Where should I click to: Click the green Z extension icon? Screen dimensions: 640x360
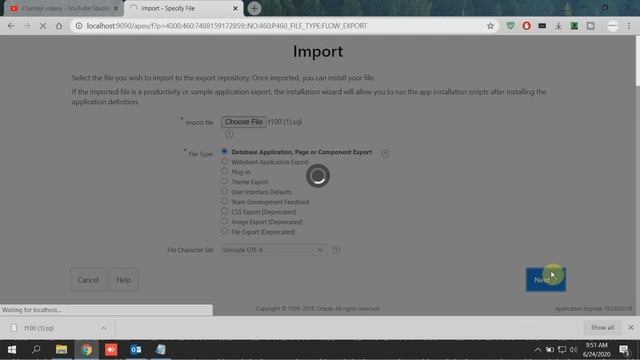tap(574, 26)
